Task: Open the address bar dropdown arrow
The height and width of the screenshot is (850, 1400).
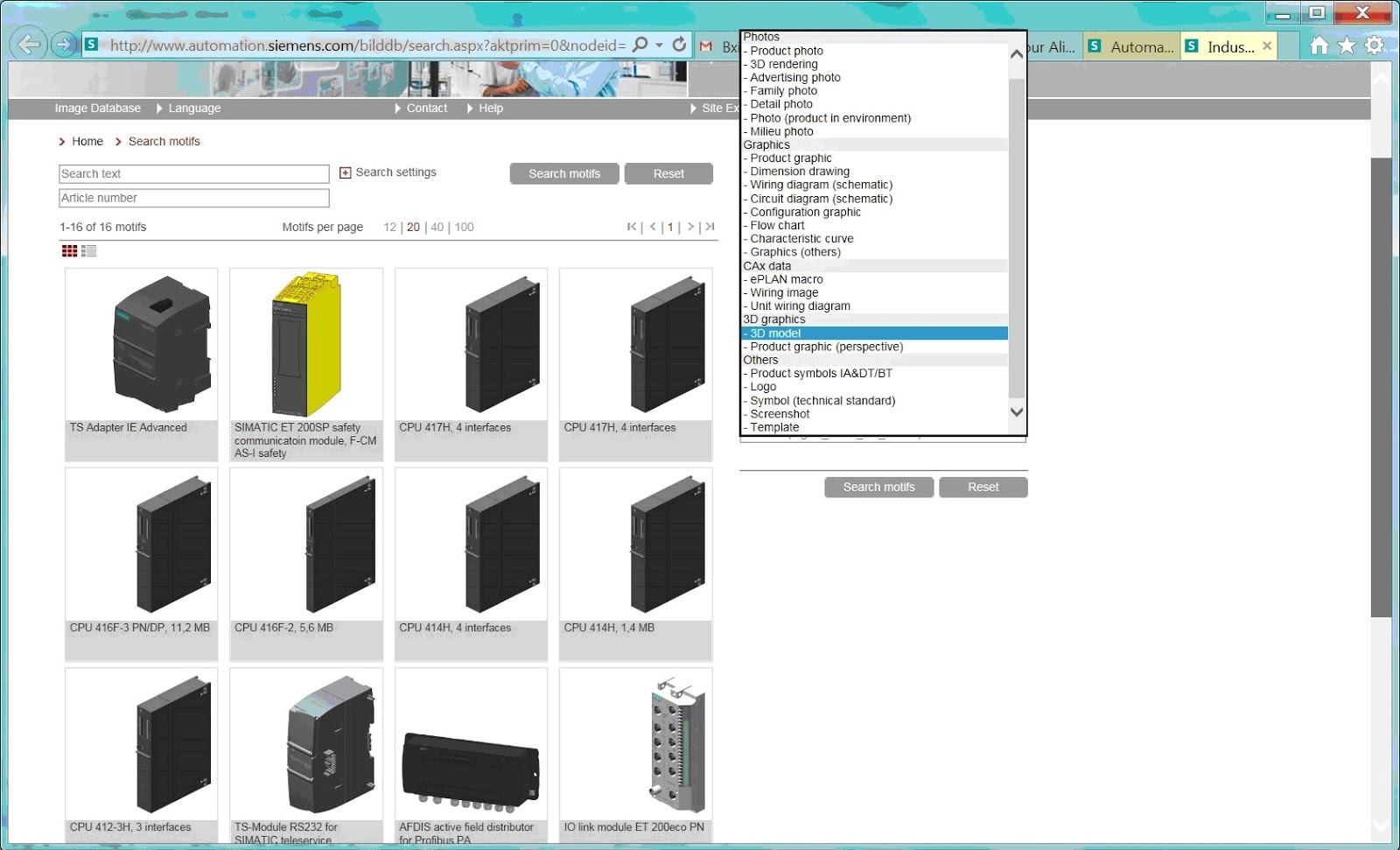Action: [660, 45]
